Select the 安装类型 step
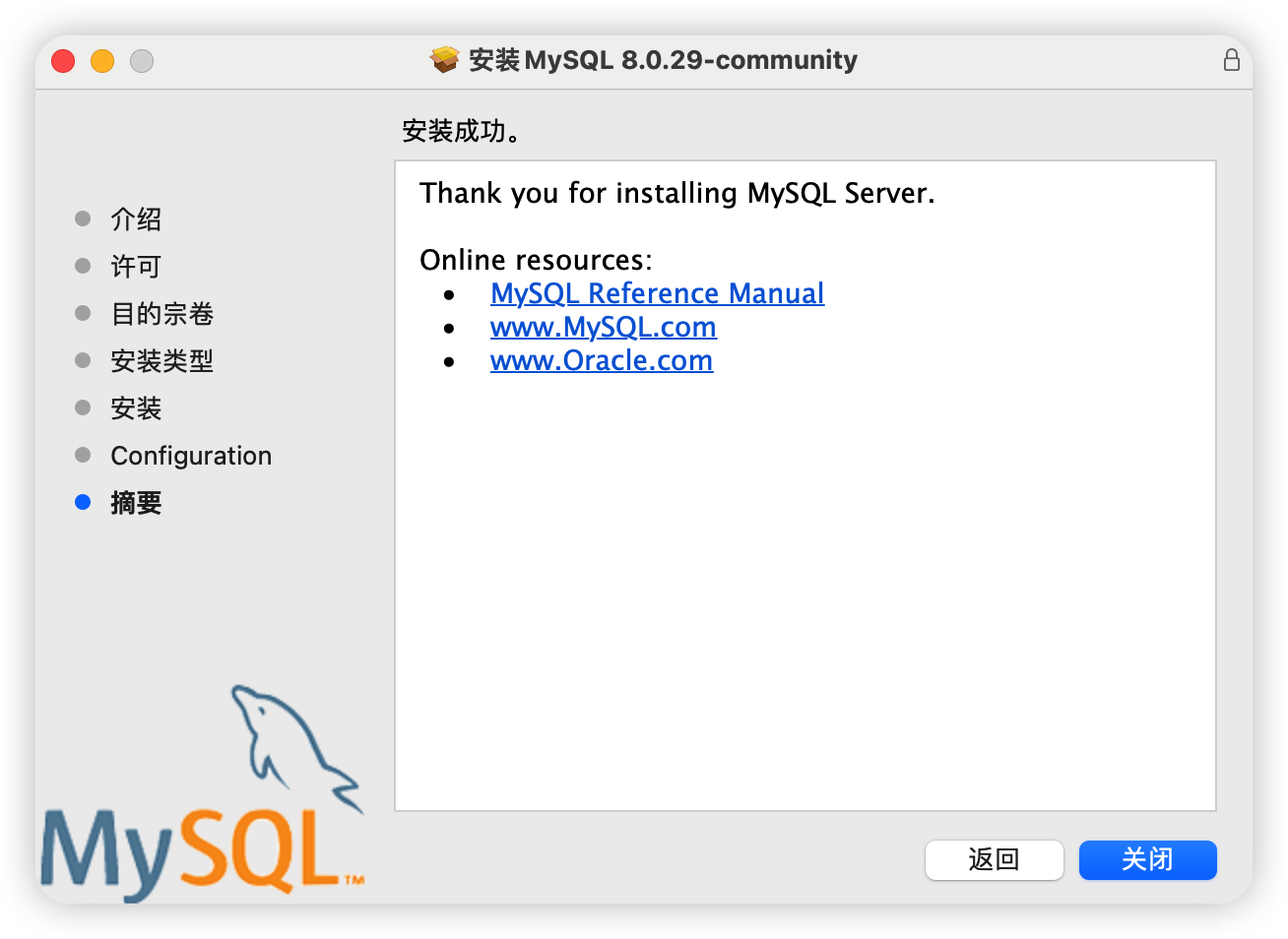This screenshot has height=939, width=1288. coord(162,360)
